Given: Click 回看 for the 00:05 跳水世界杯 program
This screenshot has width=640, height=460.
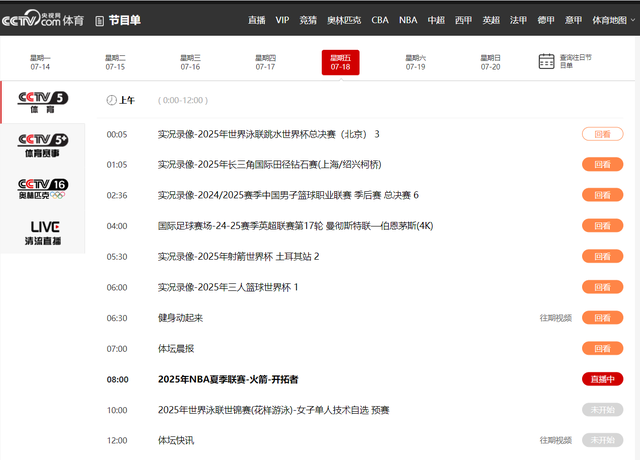Looking at the screenshot, I should click(x=602, y=134).
